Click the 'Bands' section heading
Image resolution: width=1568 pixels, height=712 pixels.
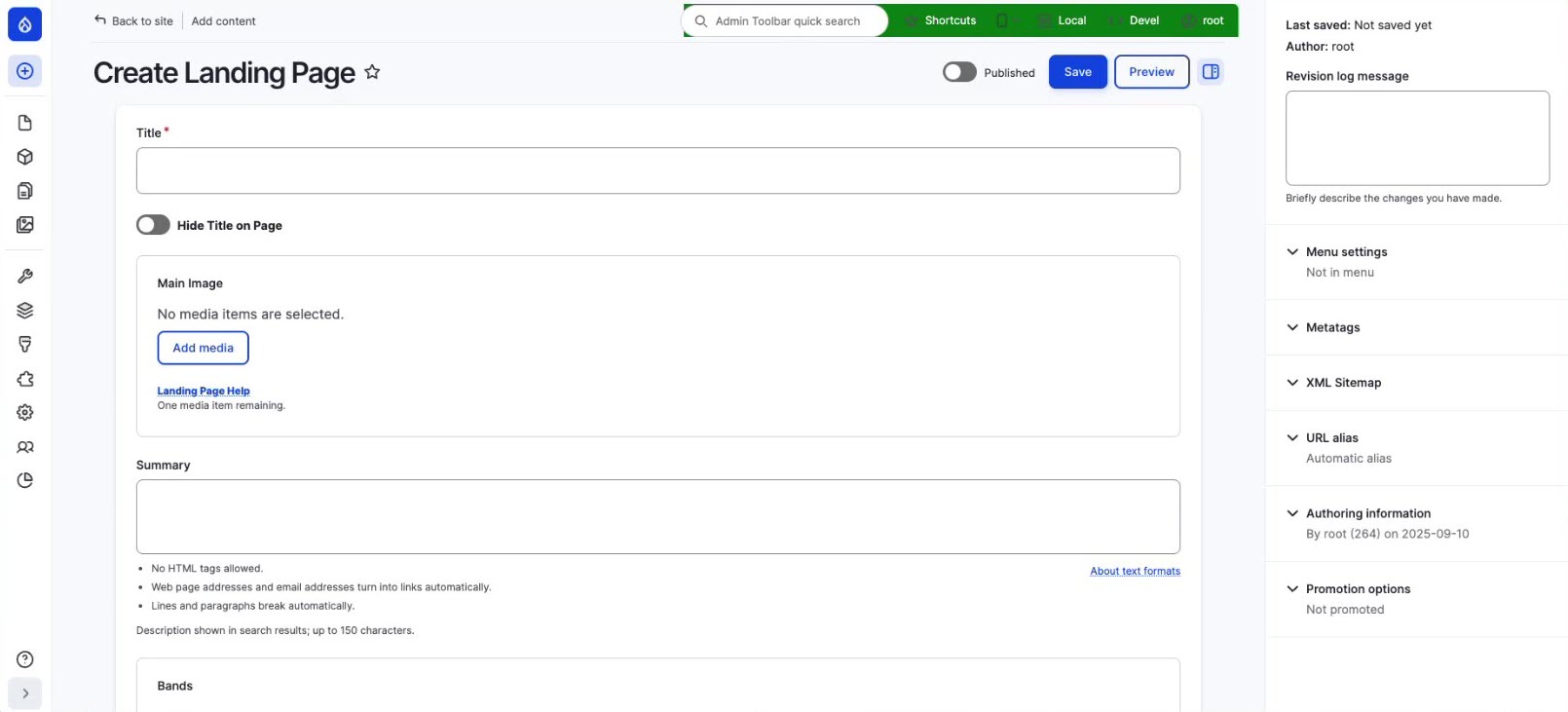click(x=175, y=686)
